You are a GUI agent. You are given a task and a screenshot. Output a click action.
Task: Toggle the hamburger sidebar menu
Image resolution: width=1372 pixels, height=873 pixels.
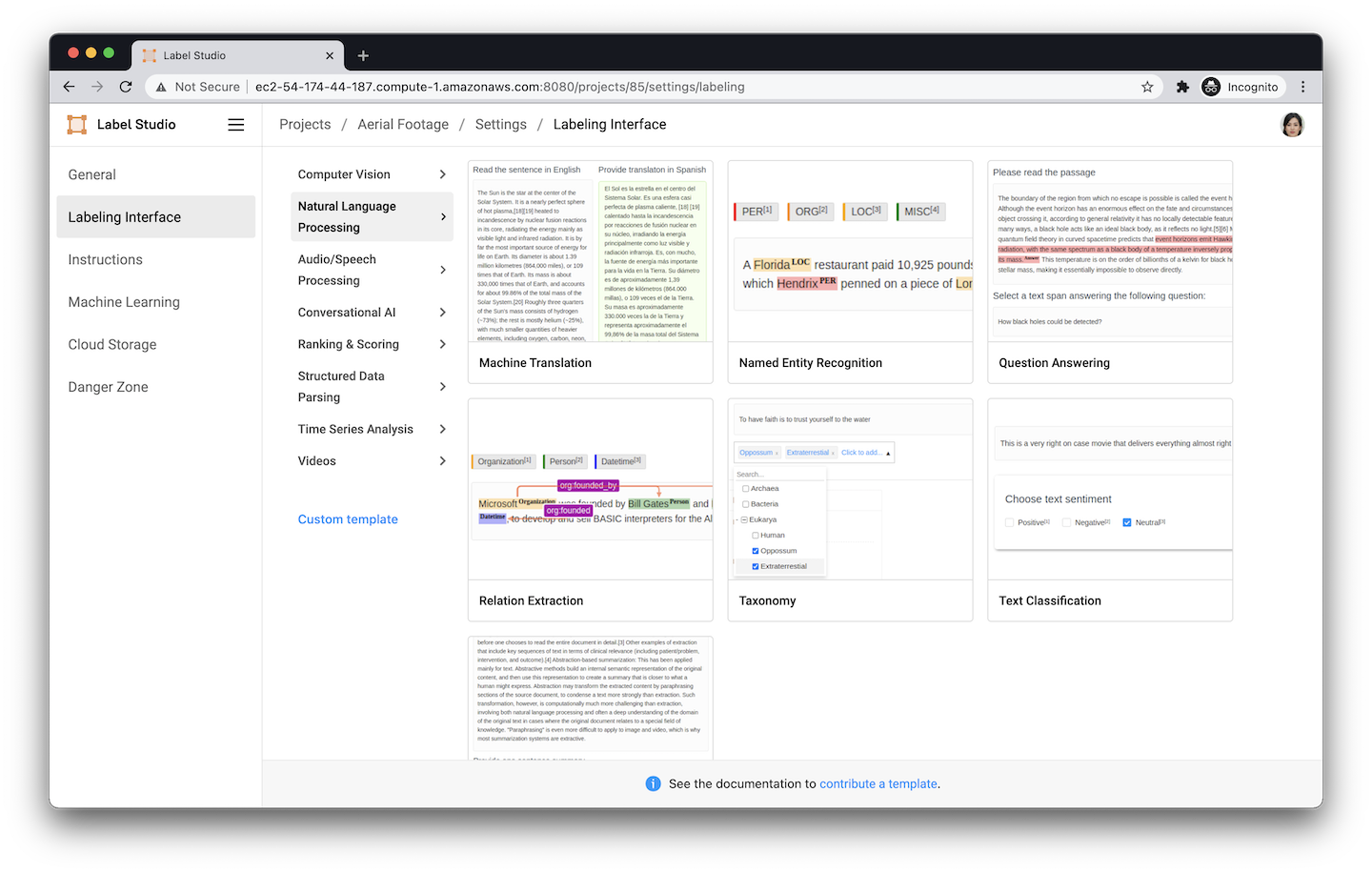click(x=236, y=125)
